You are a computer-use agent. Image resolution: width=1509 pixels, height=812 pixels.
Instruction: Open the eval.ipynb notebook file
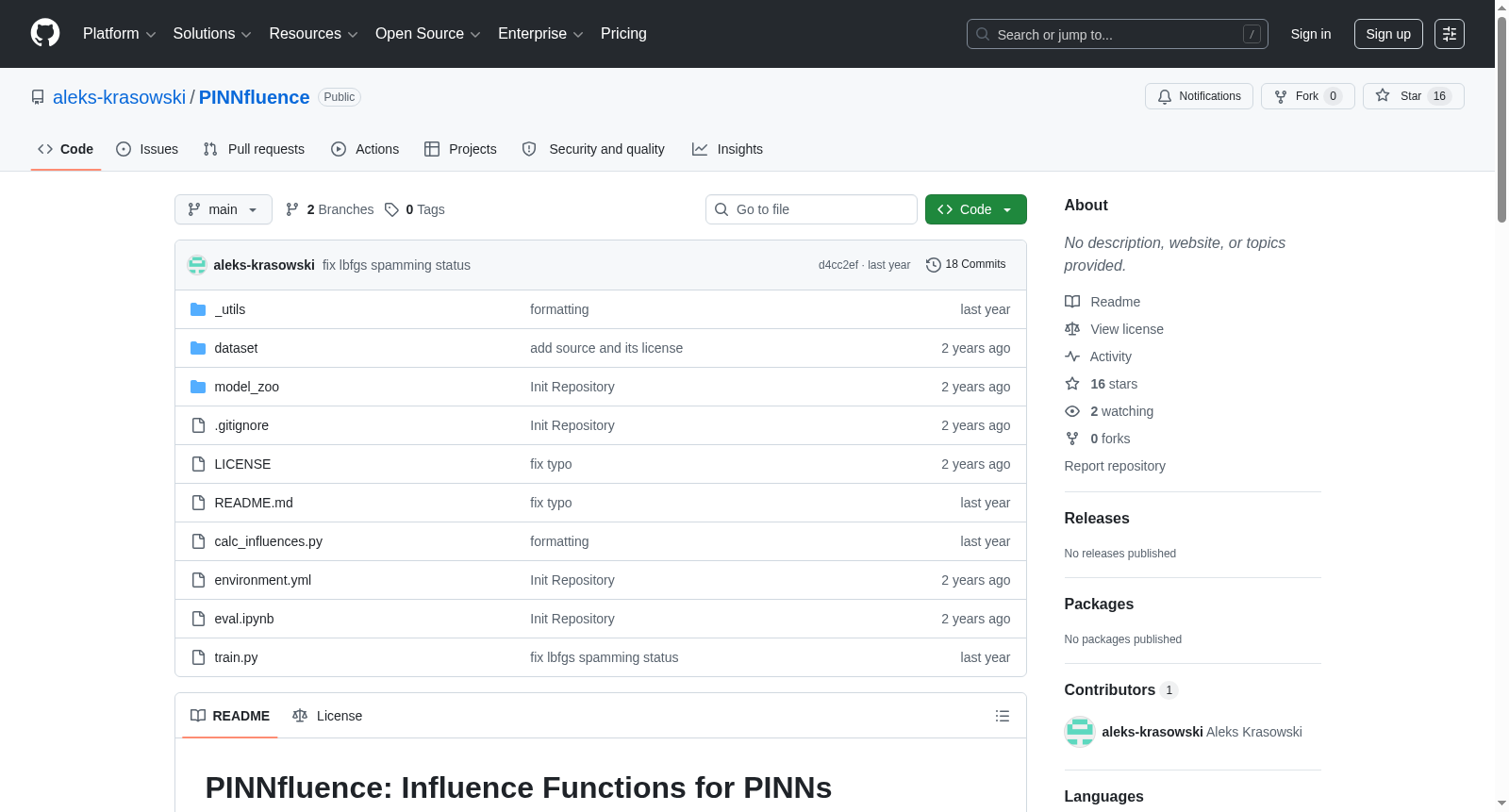pos(244,619)
